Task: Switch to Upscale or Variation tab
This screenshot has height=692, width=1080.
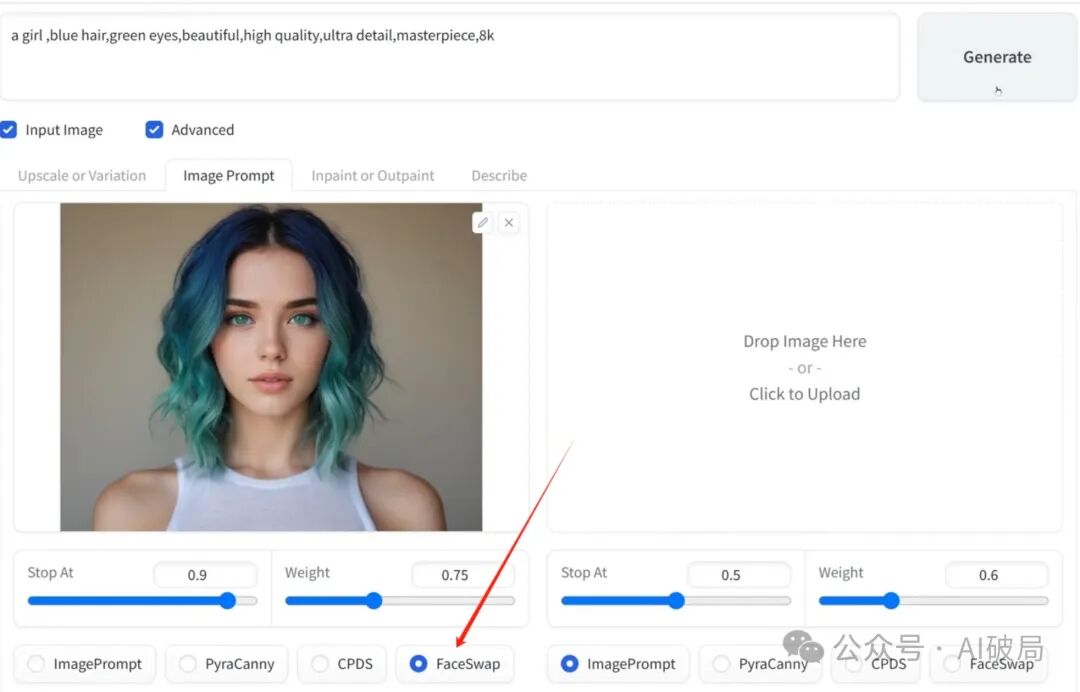Action: (x=82, y=176)
